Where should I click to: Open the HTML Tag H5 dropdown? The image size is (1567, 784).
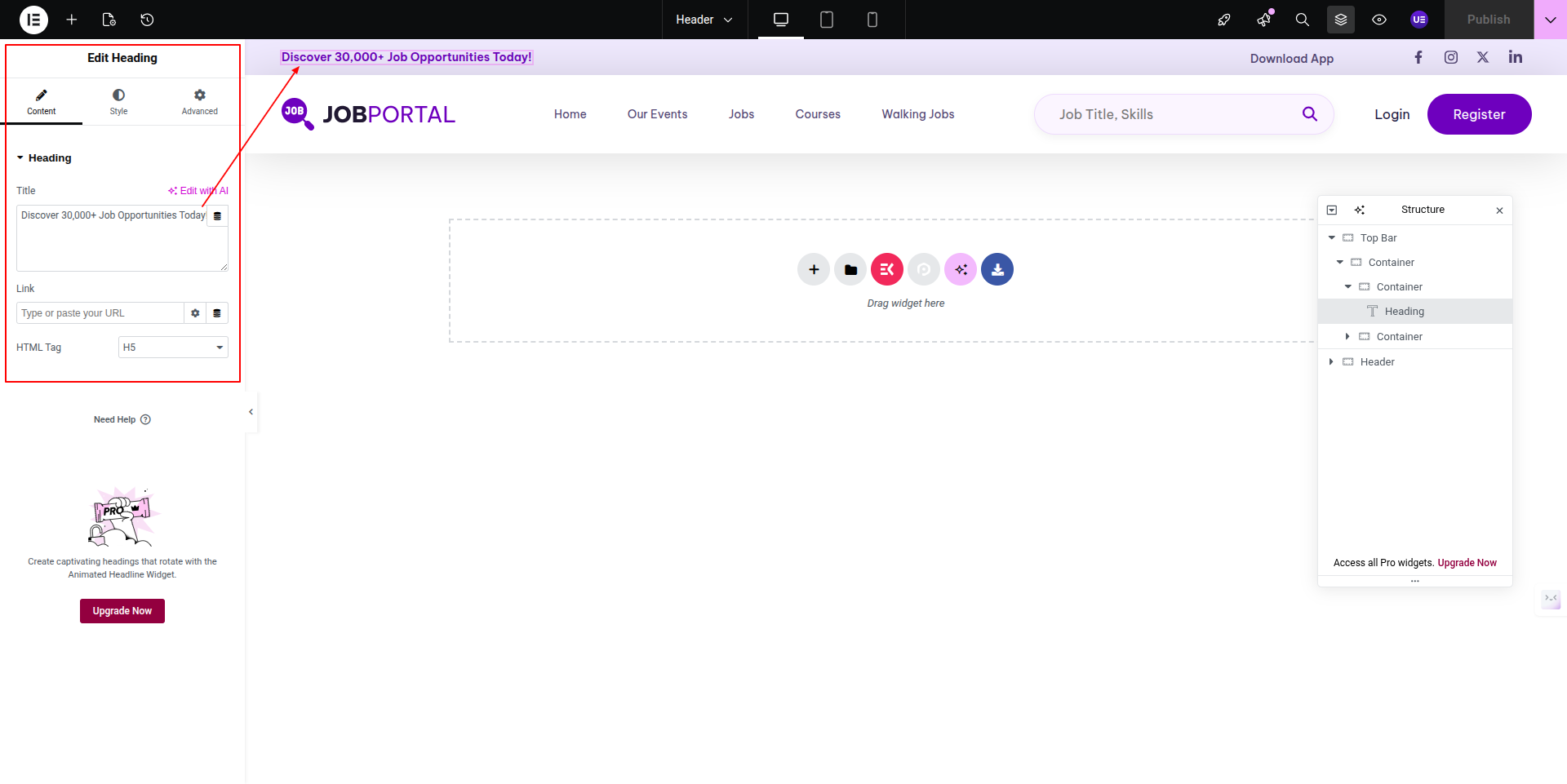(173, 348)
